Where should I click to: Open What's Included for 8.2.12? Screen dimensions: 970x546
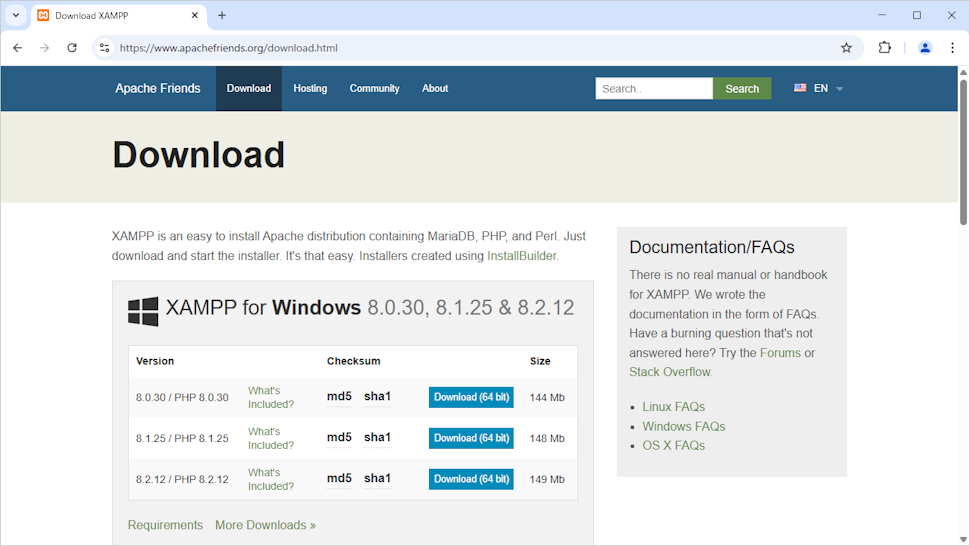point(271,479)
